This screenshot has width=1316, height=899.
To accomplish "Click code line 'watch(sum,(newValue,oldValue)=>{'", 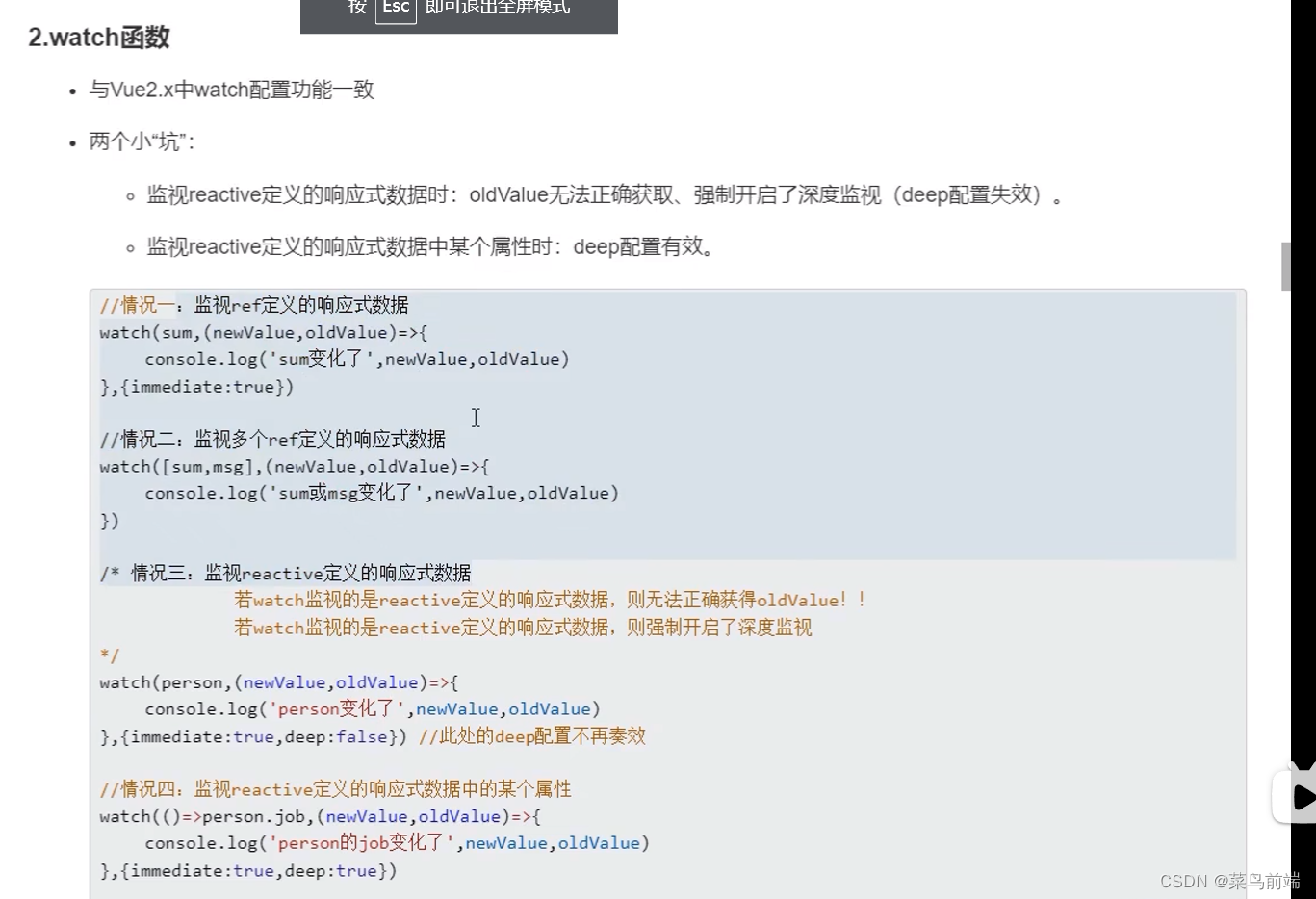I will pyautogui.click(x=263, y=333).
